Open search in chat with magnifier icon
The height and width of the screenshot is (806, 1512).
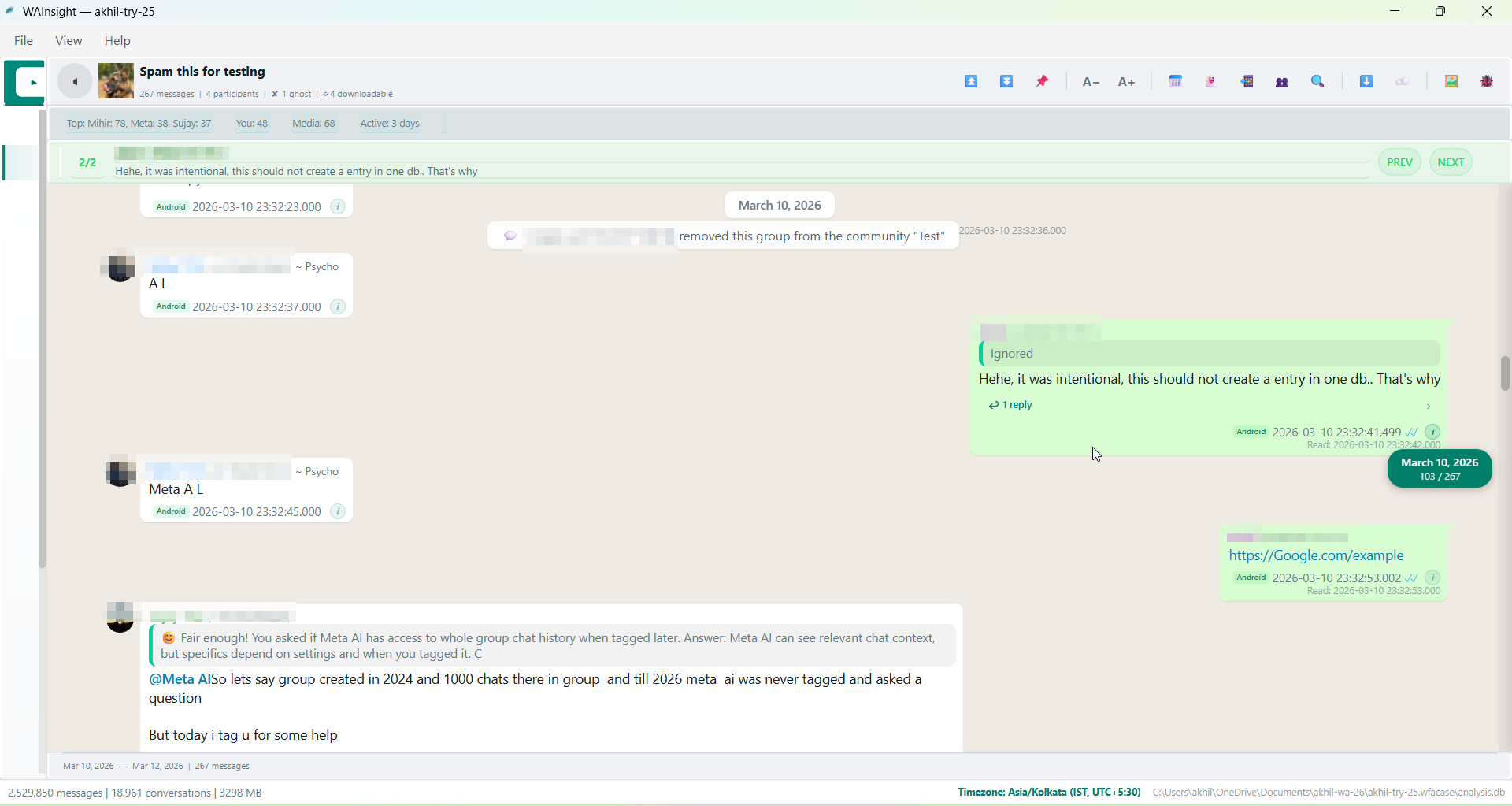(x=1319, y=81)
